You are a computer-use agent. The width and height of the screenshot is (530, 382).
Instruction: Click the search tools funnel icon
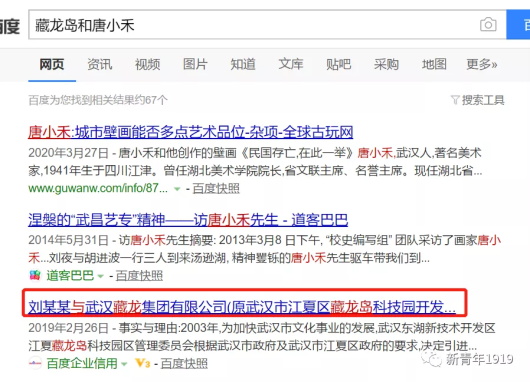[455, 100]
